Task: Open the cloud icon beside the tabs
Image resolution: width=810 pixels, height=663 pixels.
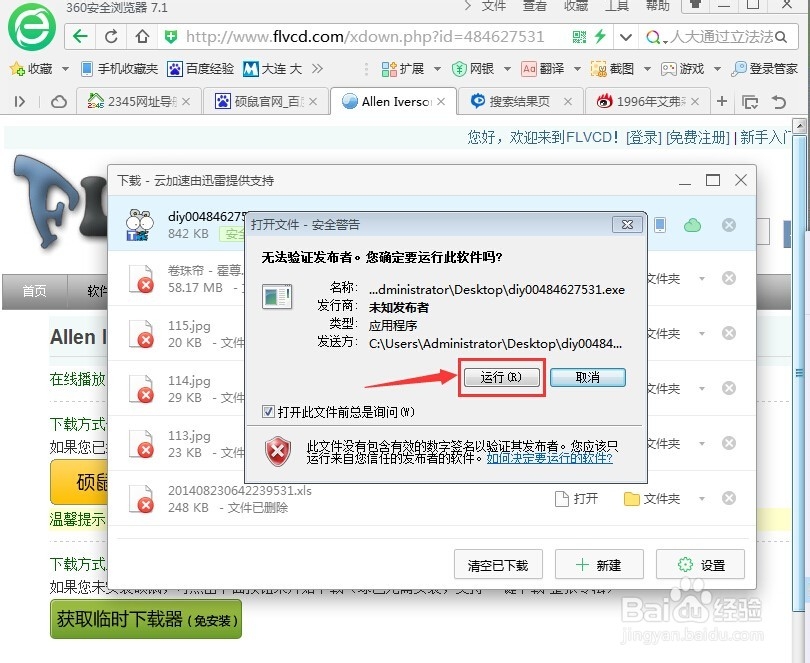Action: [59, 102]
